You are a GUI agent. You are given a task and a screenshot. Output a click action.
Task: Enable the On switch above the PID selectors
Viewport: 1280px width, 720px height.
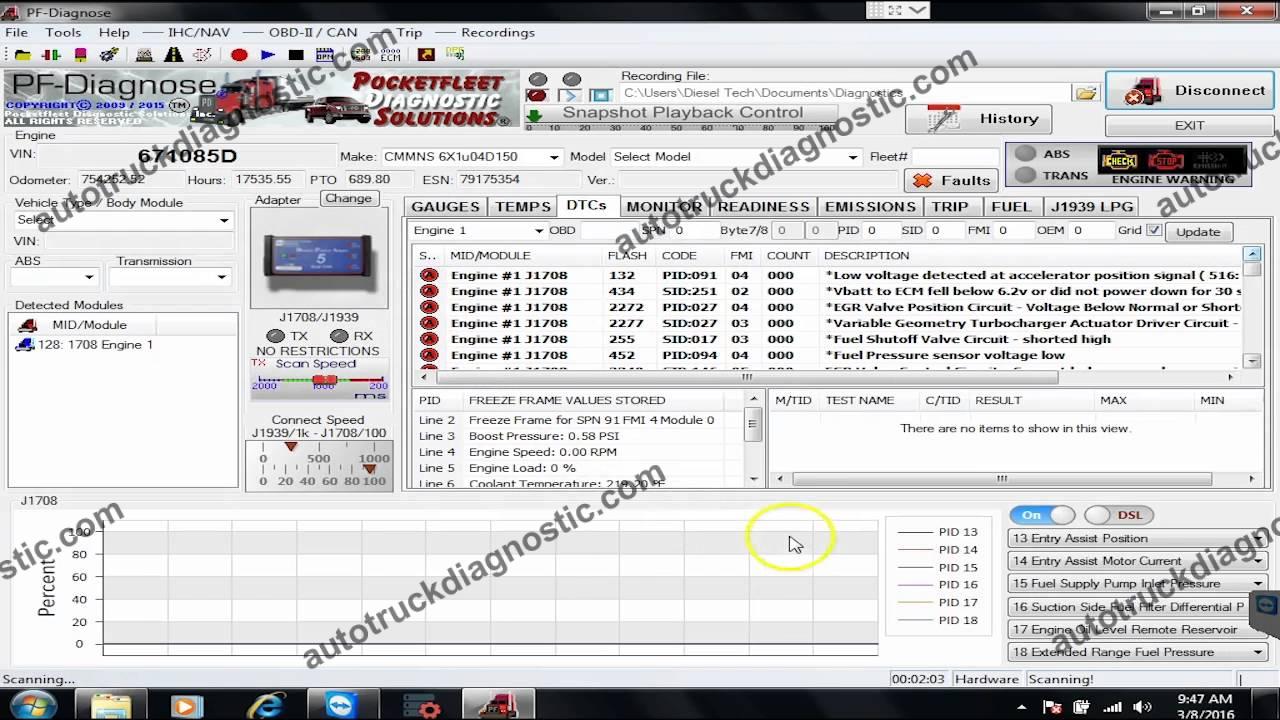(x=1040, y=515)
